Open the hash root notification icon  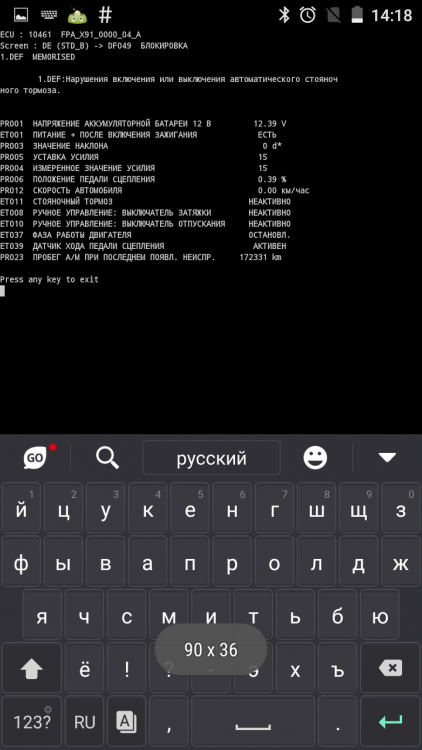click(105, 15)
